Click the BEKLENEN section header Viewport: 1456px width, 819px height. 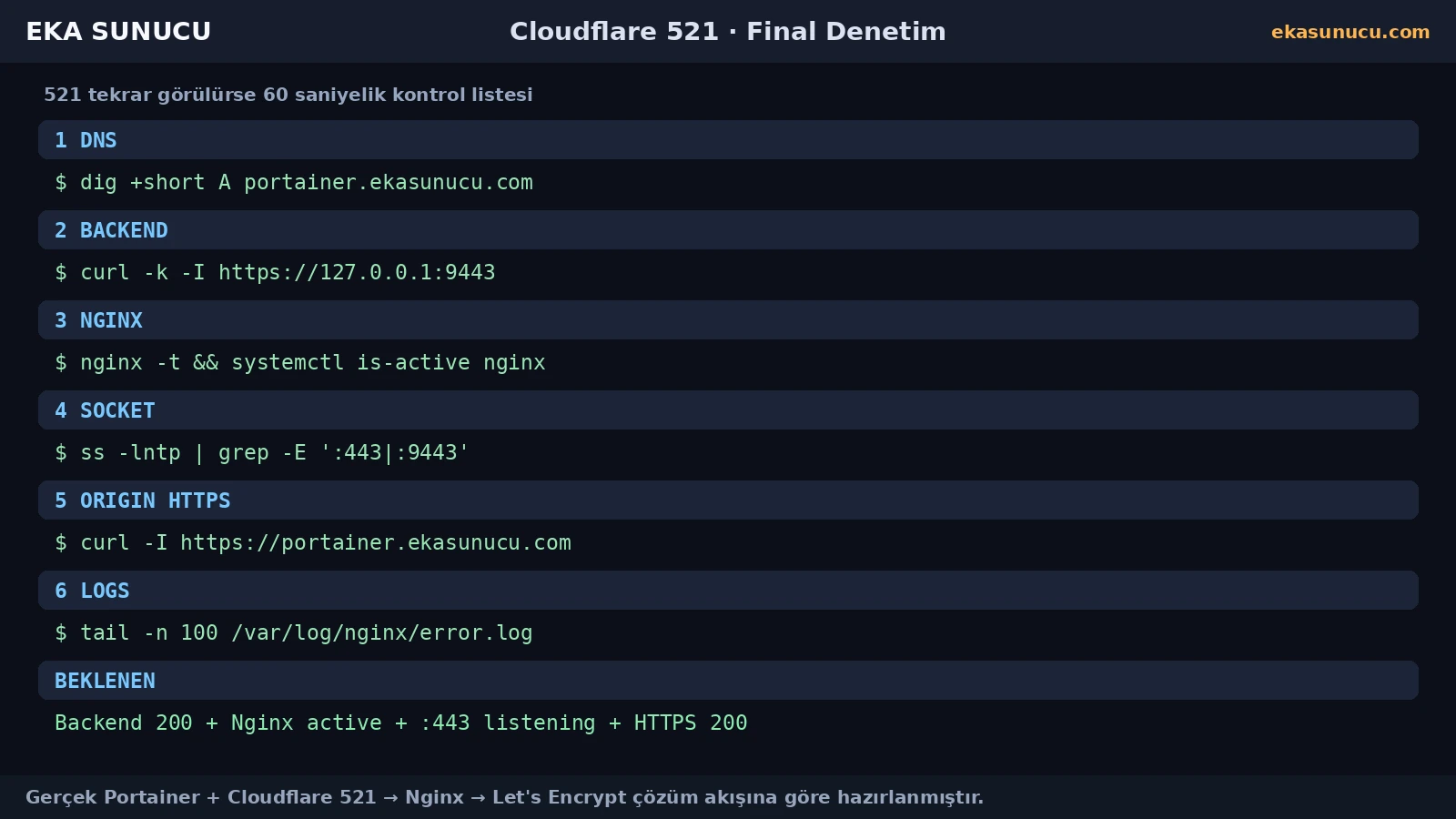pyautogui.click(x=728, y=681)
